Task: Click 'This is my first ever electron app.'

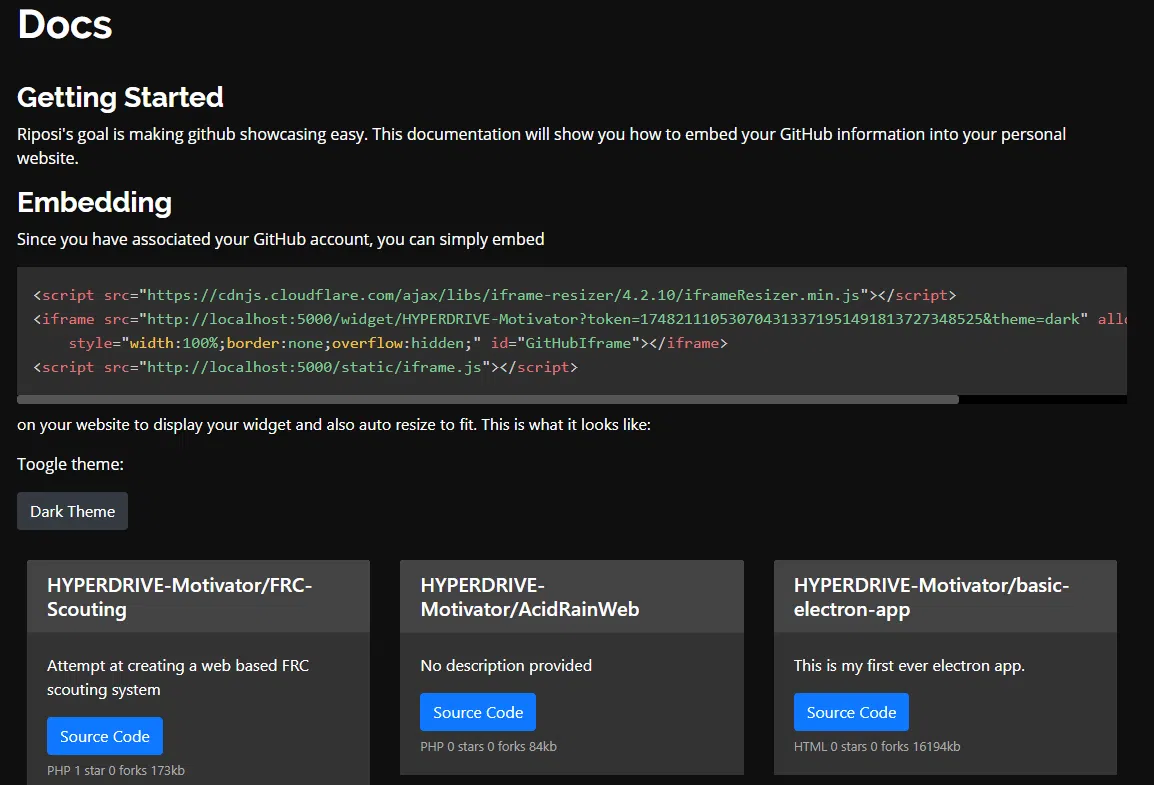Action: [909, 665]
